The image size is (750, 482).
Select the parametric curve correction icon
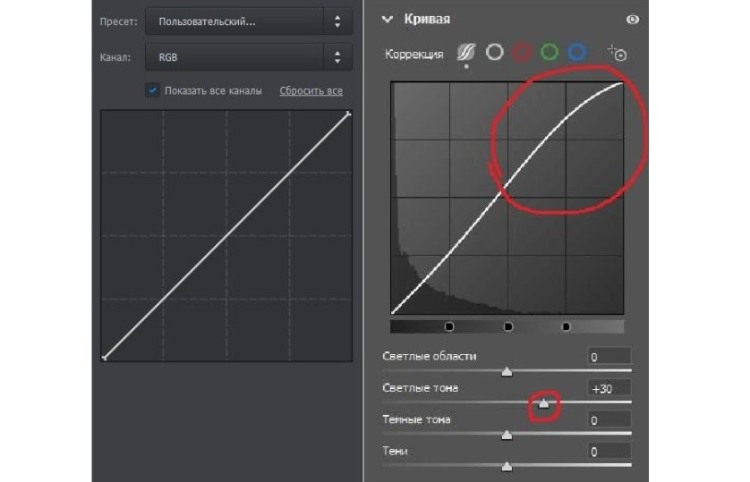click(466, 54)
